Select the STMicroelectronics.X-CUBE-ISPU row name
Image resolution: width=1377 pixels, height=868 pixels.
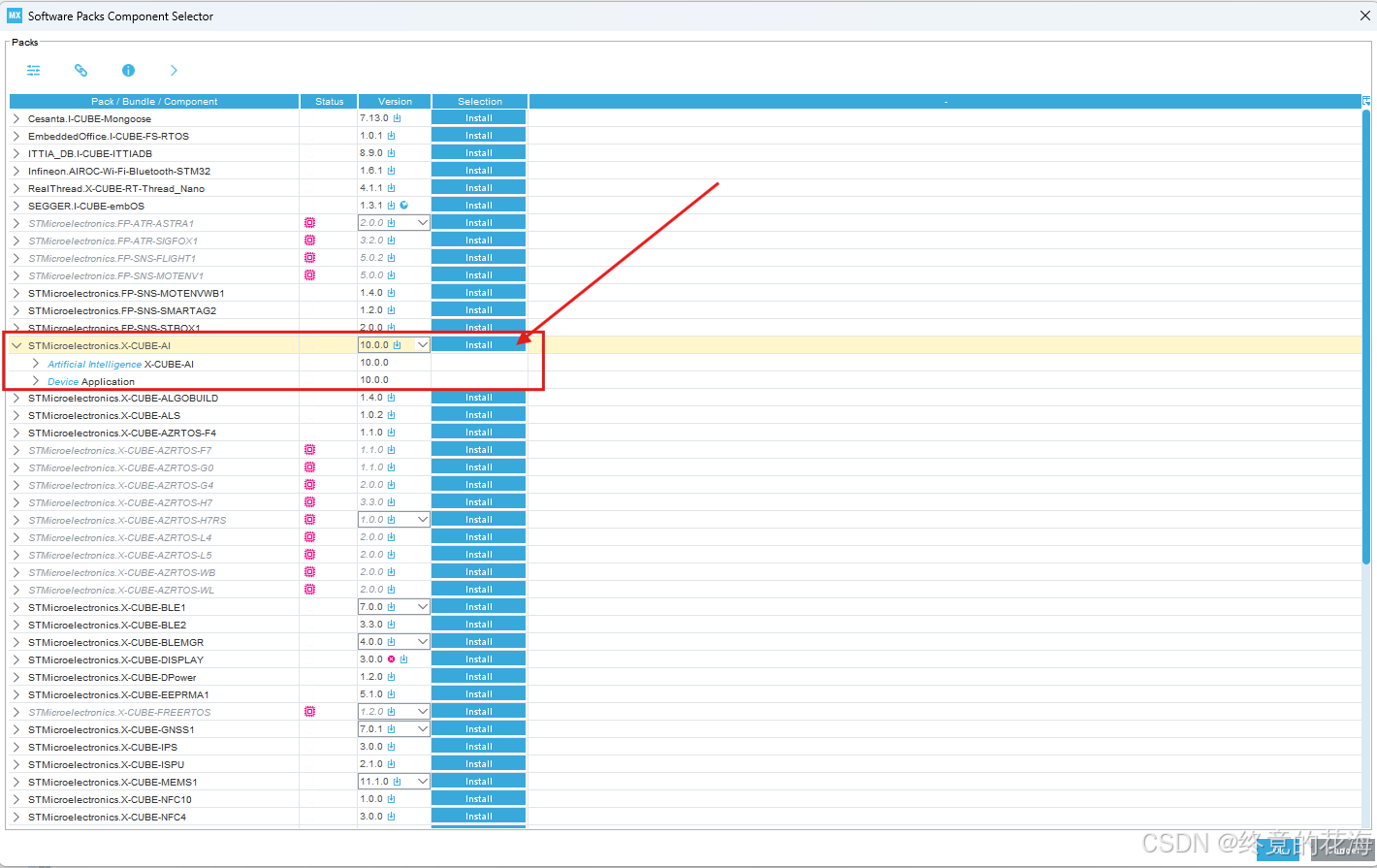point(106,764)
